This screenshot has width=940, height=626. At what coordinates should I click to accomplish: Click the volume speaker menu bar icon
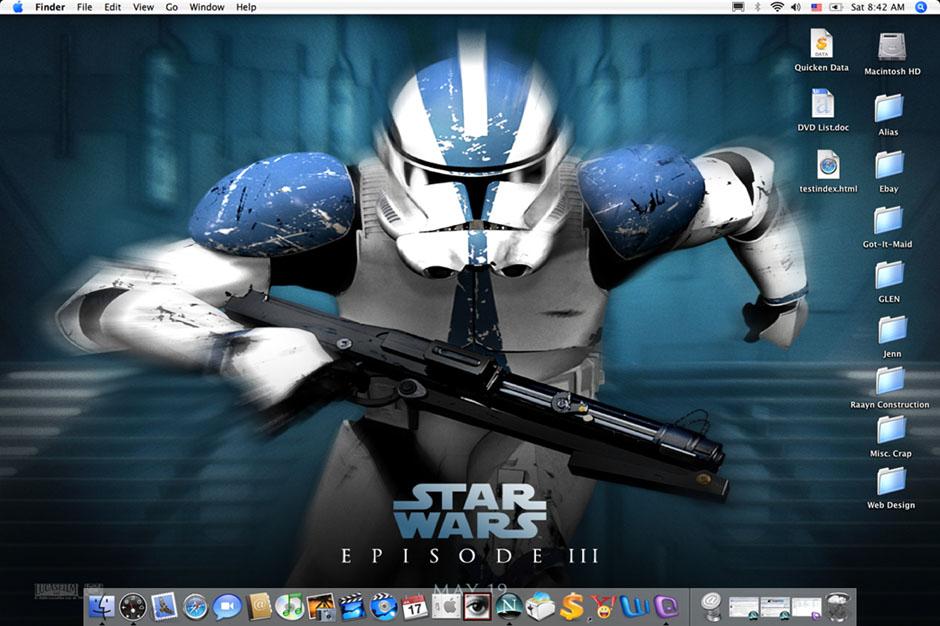(796, 7)
